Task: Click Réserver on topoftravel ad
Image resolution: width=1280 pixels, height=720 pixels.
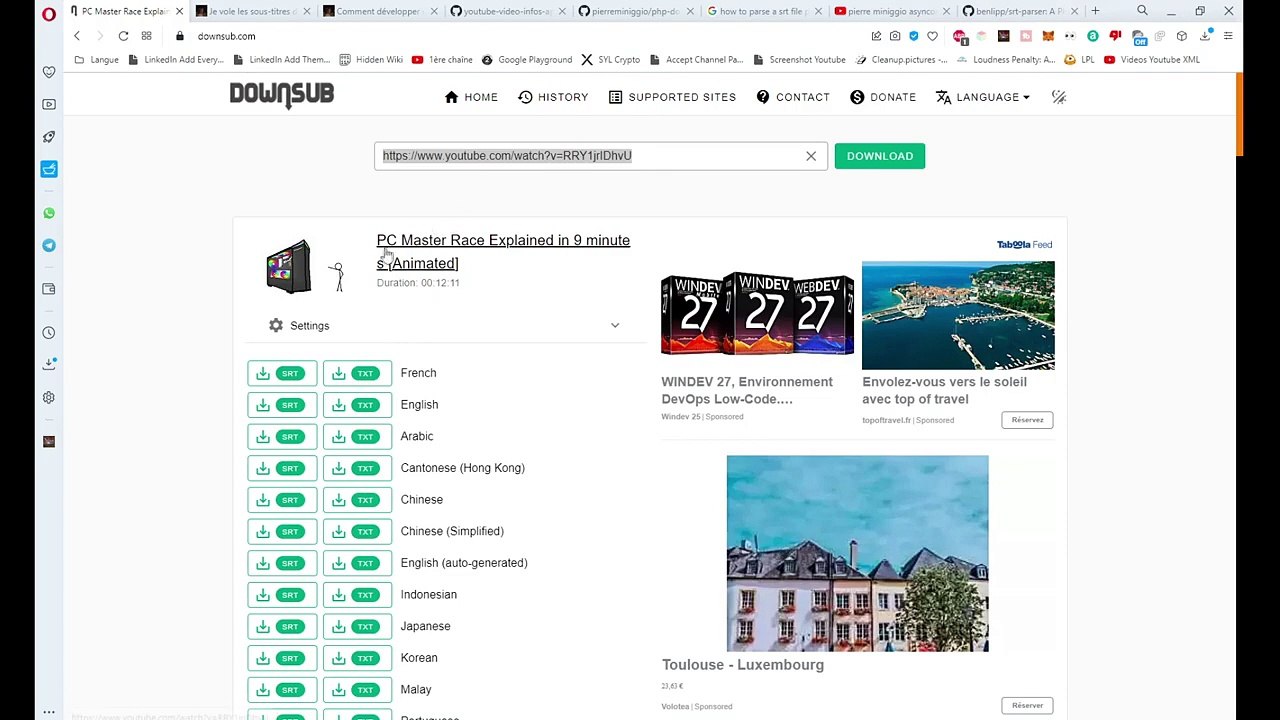Action: coord(1027,420)
